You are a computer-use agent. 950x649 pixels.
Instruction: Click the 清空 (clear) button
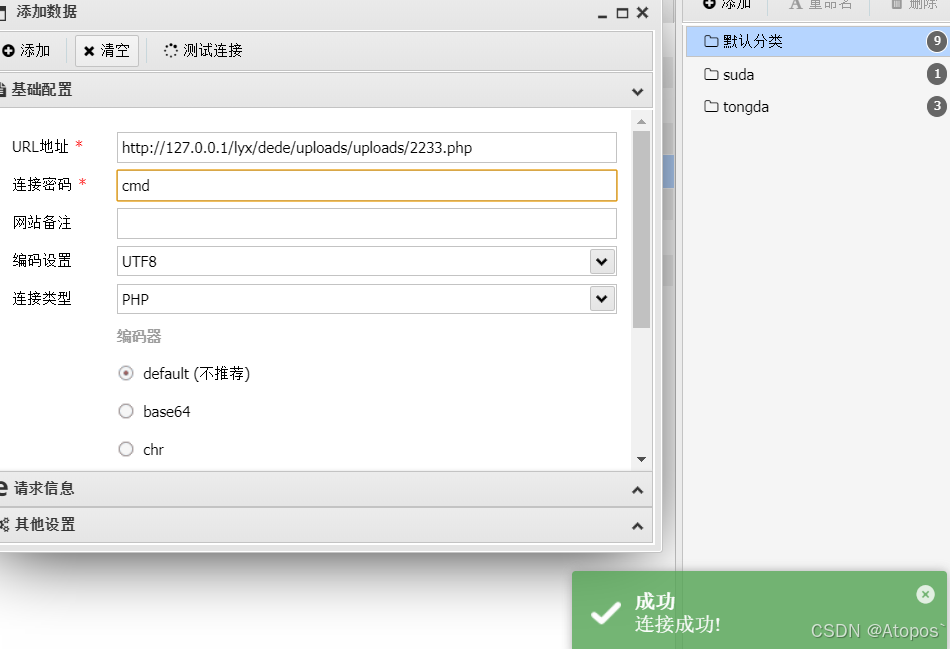click(x=106, y=50)
